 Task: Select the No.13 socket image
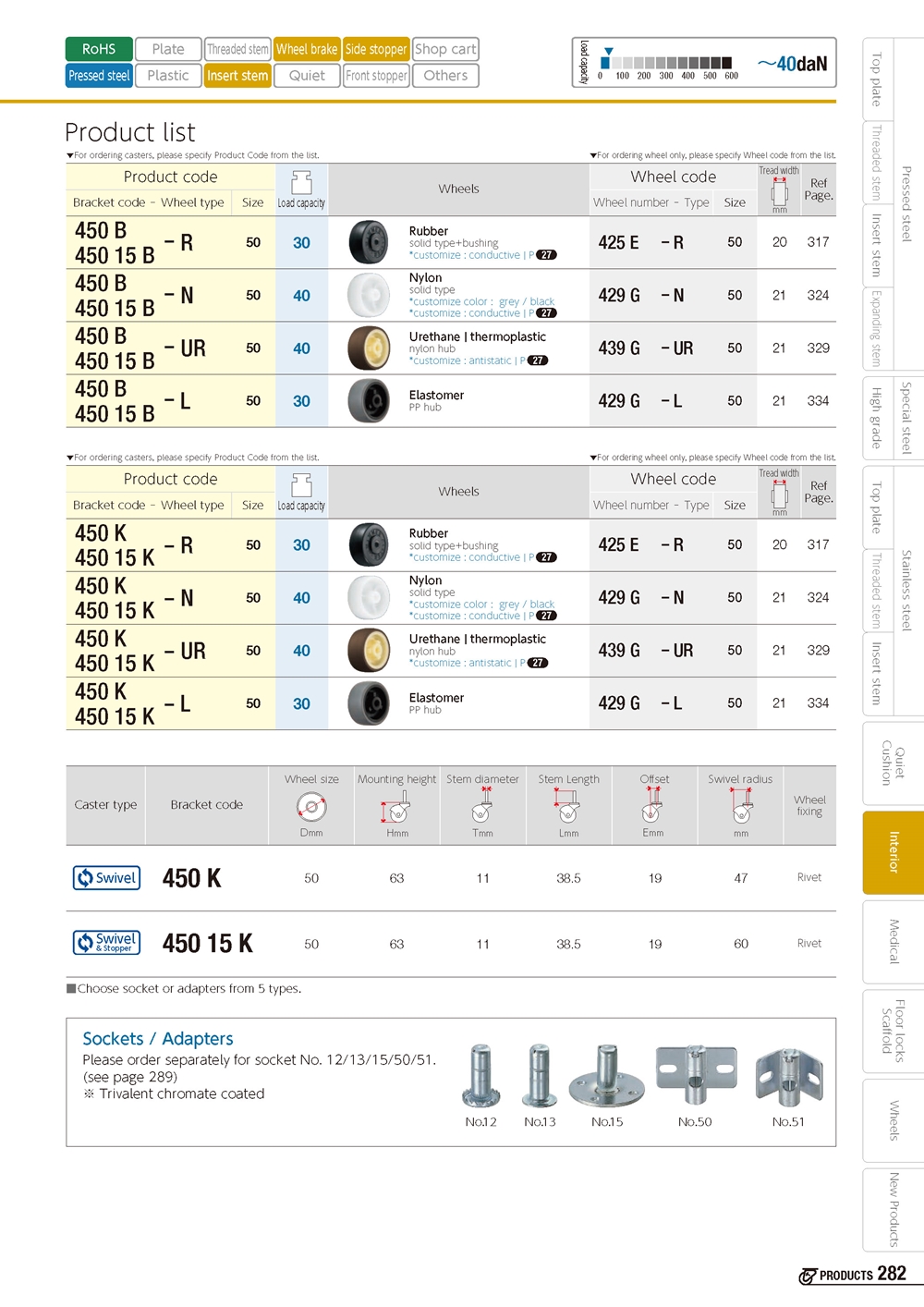(540, 1075)
